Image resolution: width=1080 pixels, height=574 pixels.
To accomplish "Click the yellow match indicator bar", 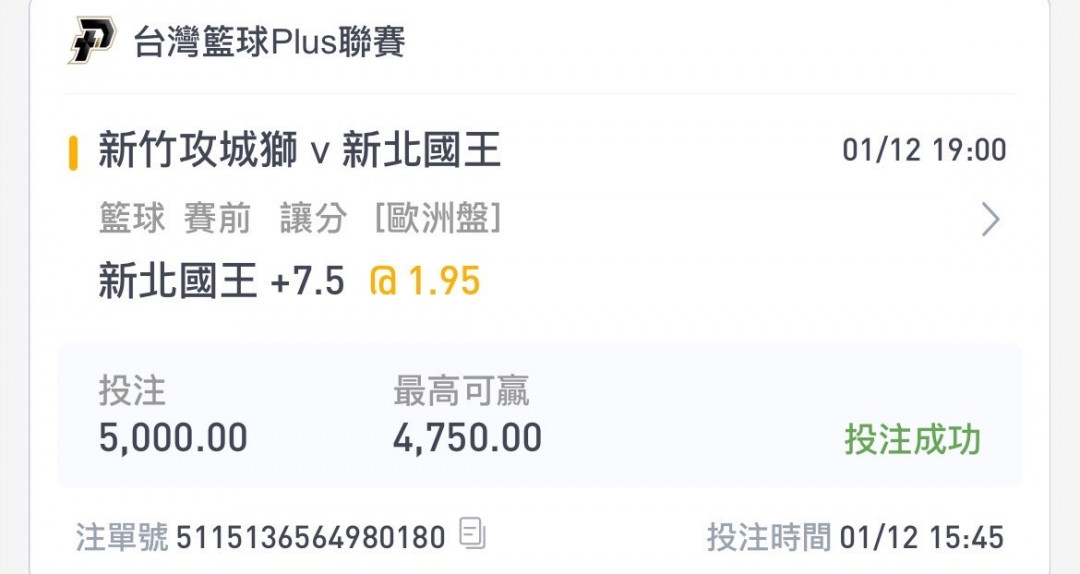I will click(x=73, y=153).
